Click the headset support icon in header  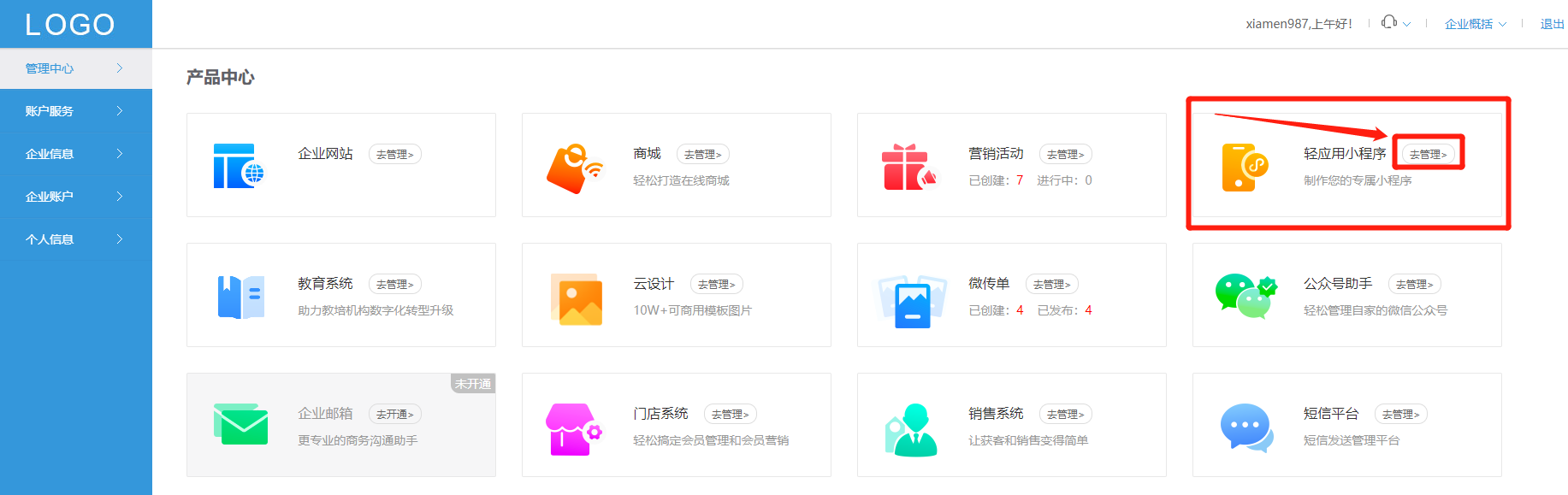1389,22
